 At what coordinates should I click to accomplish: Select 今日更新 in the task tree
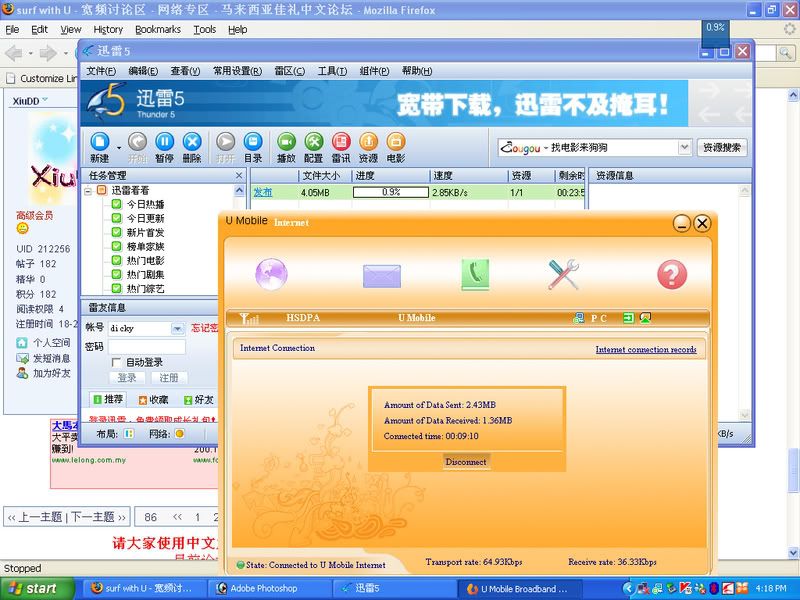(145, 218)
